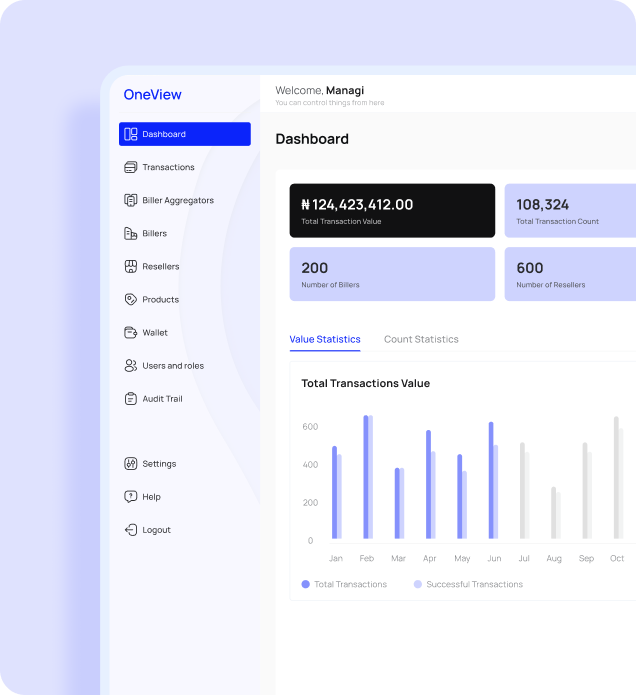Log out using the Logout icon
Image resolution: width=636 pixels, height=695 pixels.
130,530
